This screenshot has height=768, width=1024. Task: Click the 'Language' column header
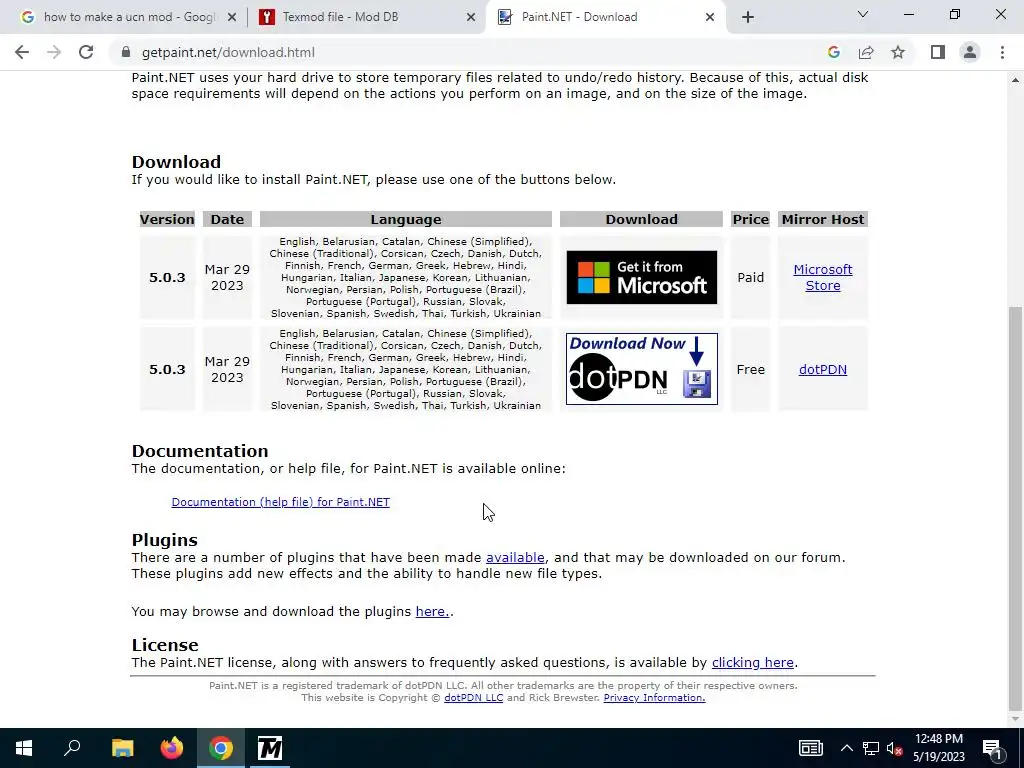(406, 219)
